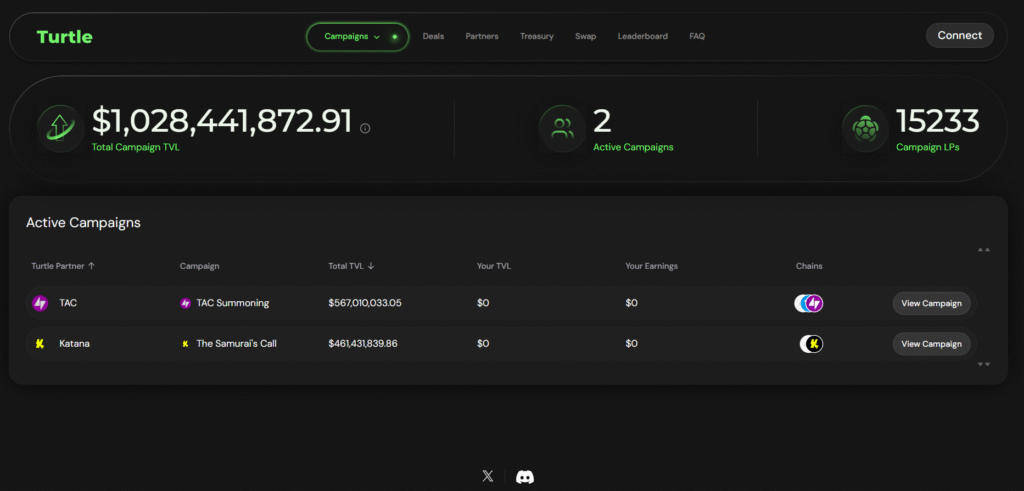The width and height of the screenshot is (1024, 491).
Task: Click the Connect wallet button
Action: (959, 36)
